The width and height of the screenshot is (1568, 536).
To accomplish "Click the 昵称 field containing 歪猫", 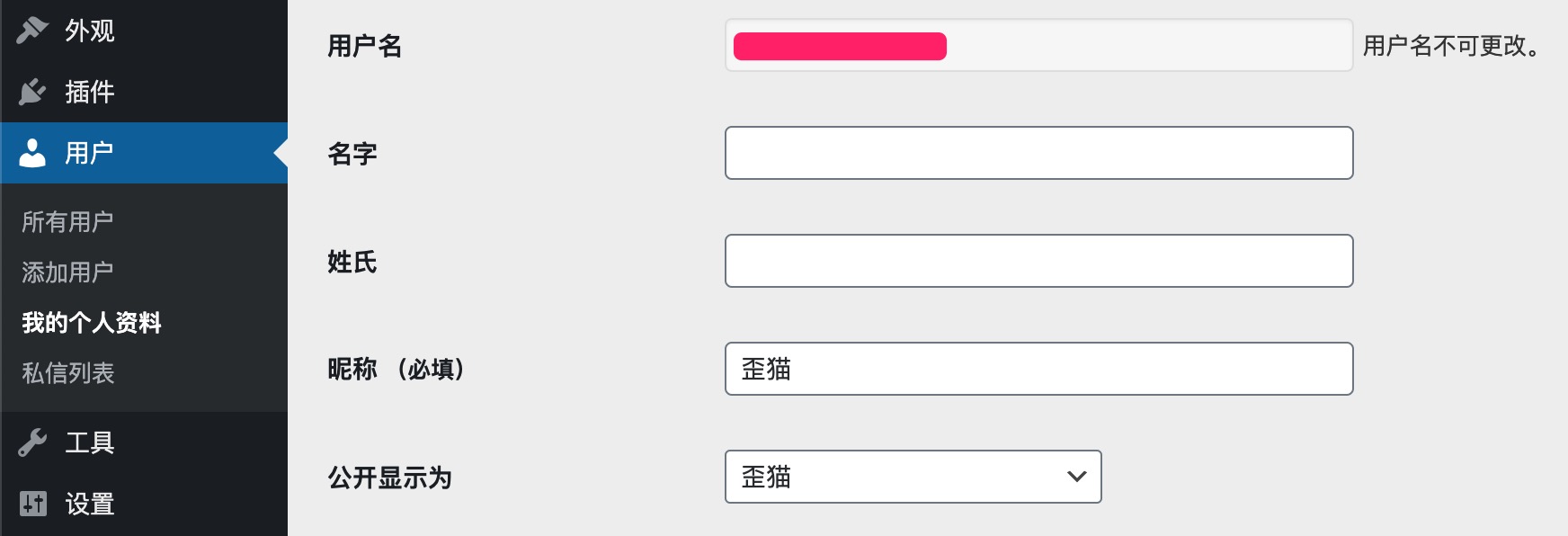I will click(x=1038, y=368).
